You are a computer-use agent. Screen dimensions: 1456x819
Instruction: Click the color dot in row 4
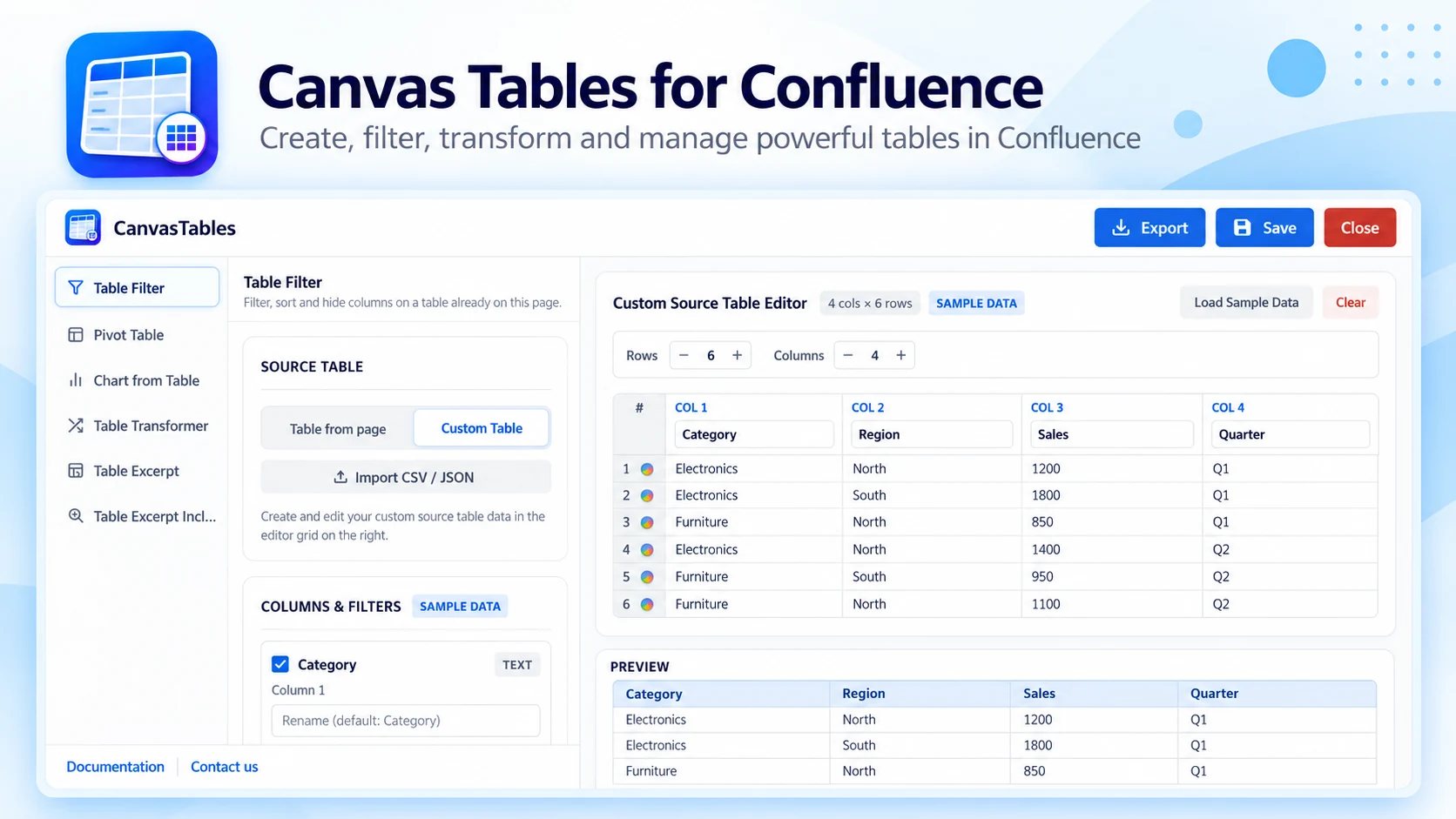(647, 550)
